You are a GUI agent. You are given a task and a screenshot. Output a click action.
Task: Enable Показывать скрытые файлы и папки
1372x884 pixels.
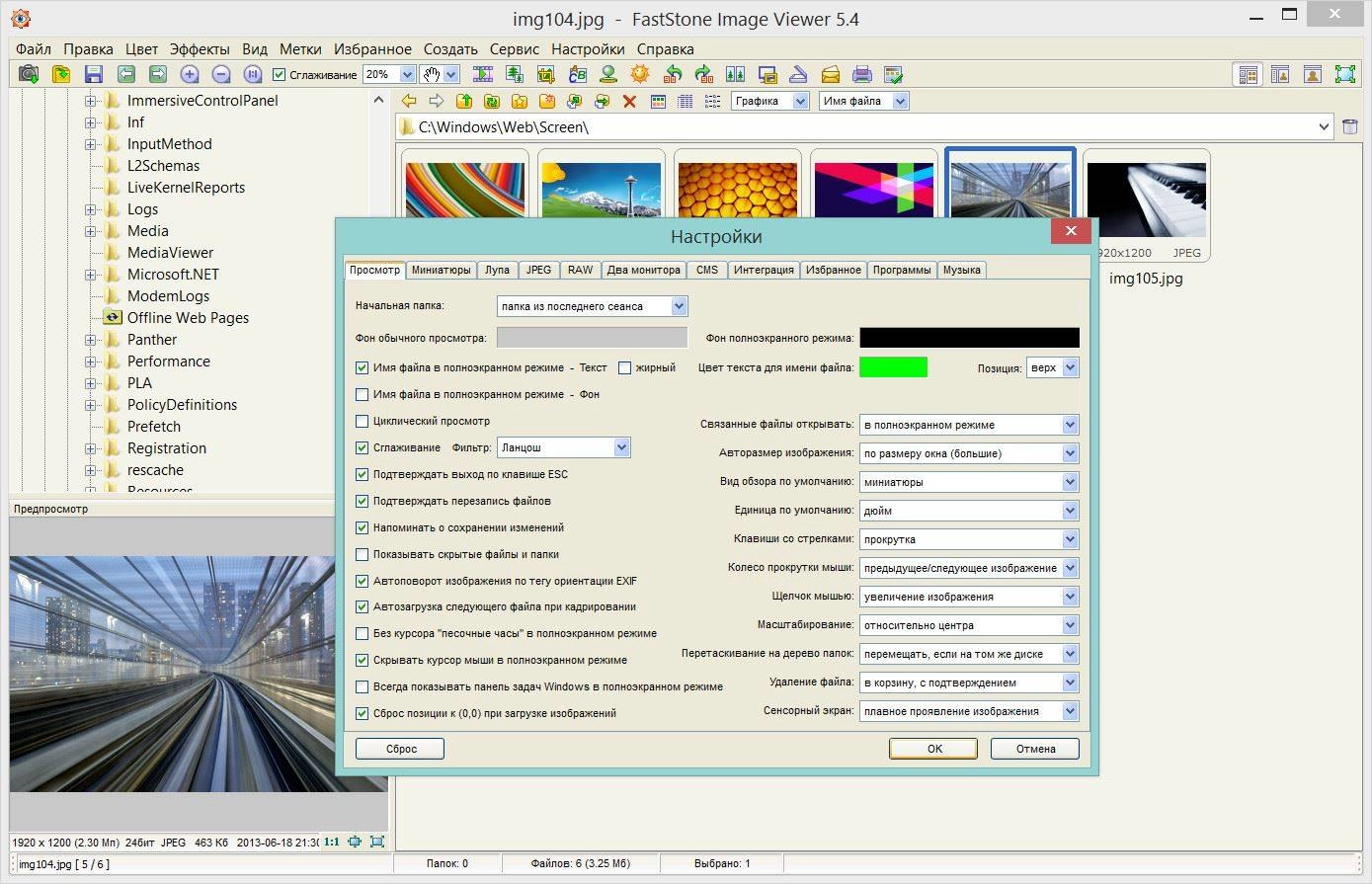tap(362, 554)
